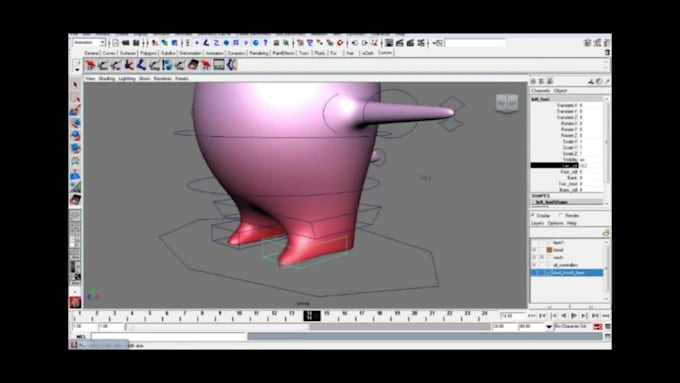Click the Save Scene icon

pos(136,43)
